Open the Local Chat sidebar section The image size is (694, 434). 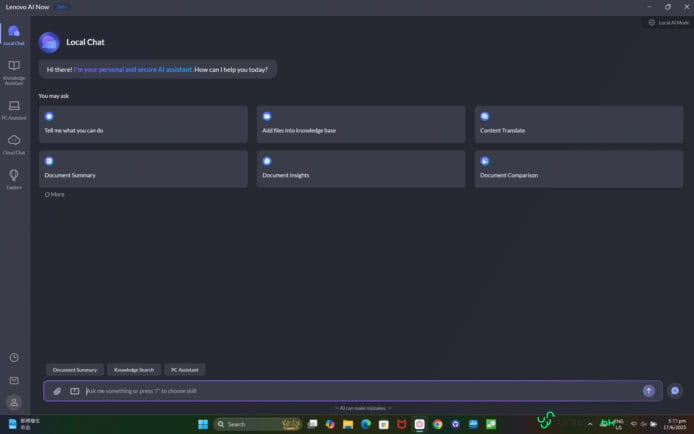[14, 35]
